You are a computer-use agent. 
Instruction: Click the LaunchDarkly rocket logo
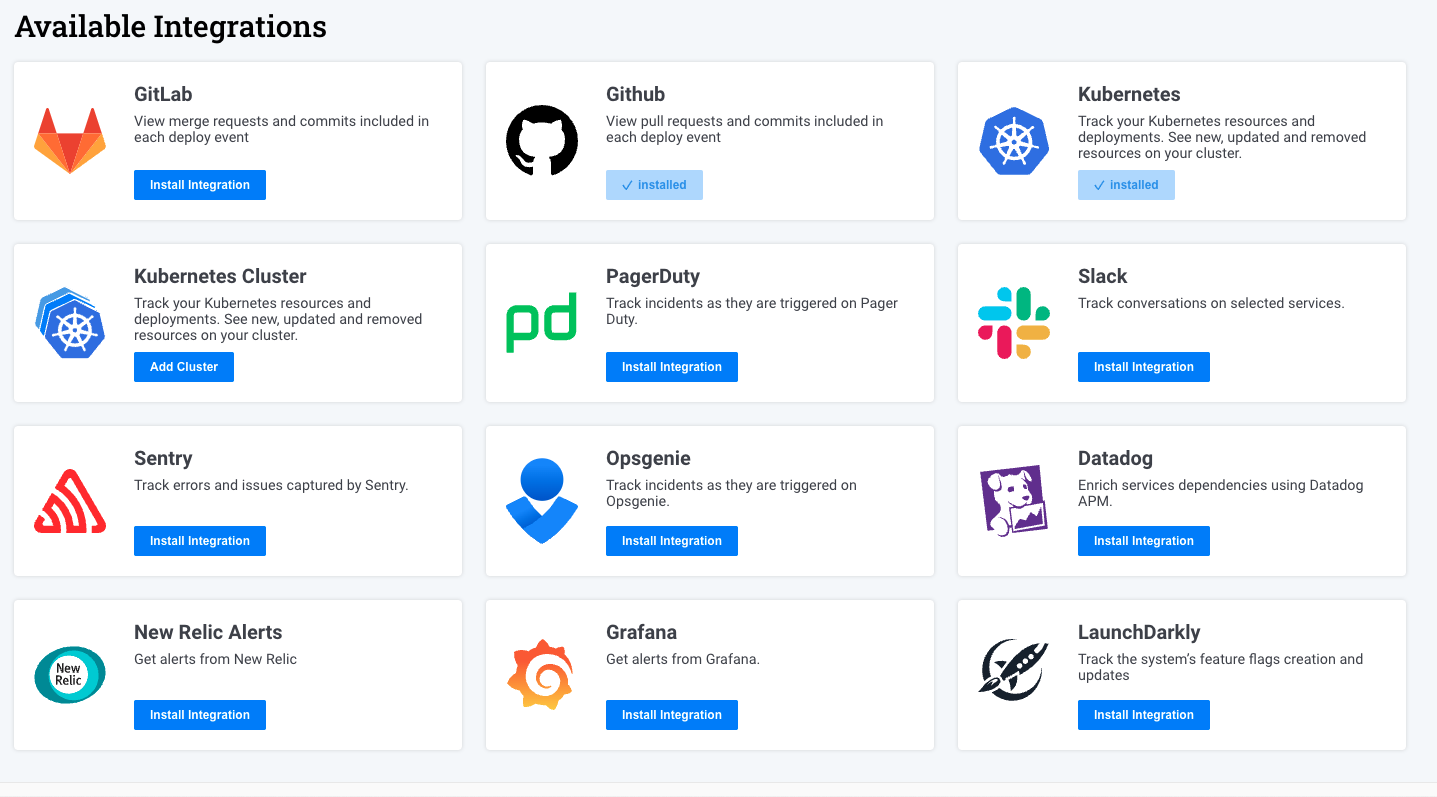point(1014,671)
